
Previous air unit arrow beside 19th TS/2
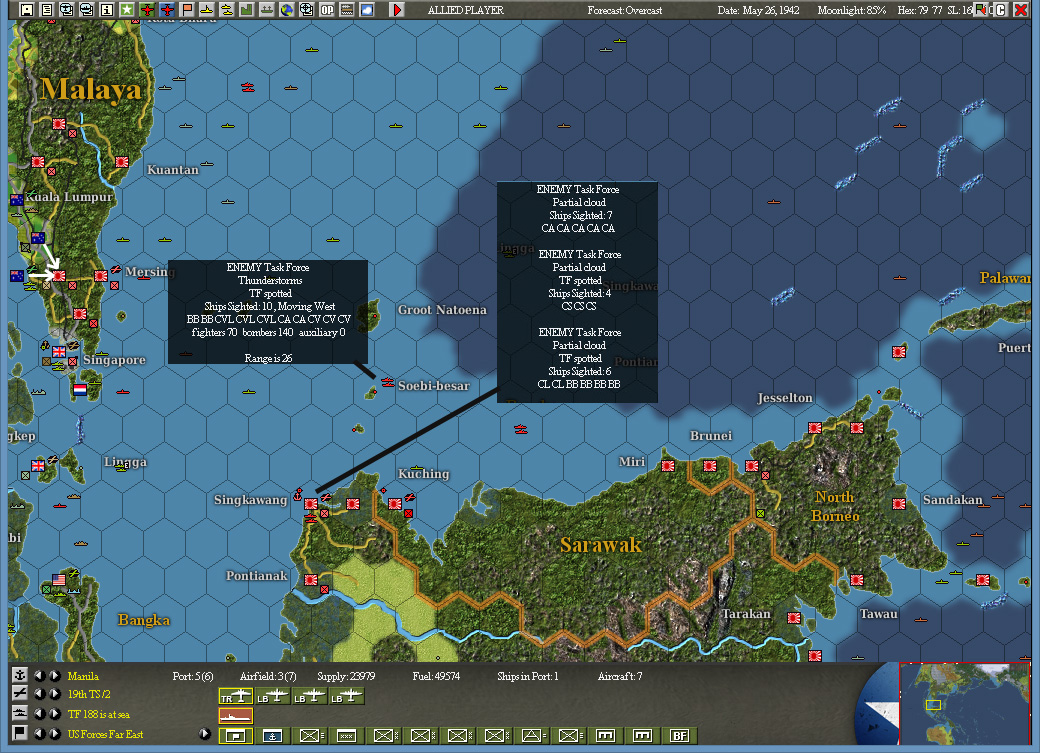coord(40,694)
